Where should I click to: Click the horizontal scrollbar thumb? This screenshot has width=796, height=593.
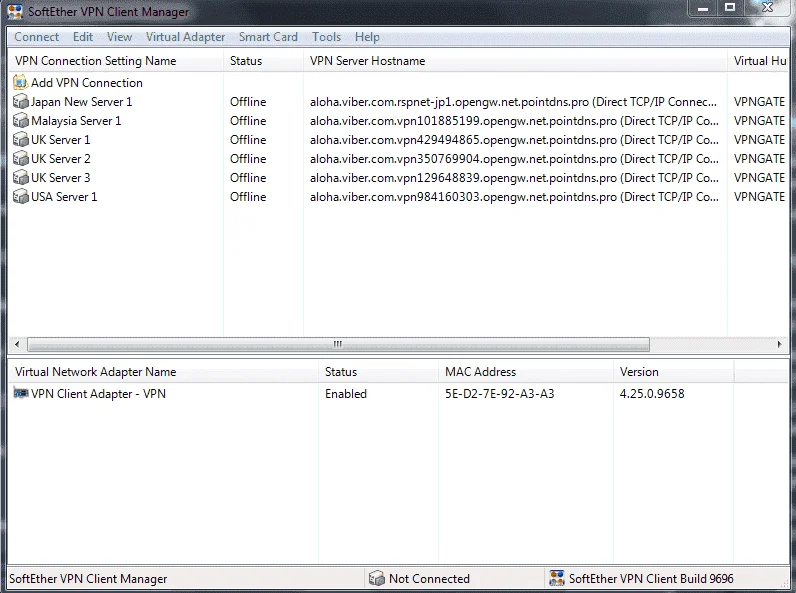338,344
